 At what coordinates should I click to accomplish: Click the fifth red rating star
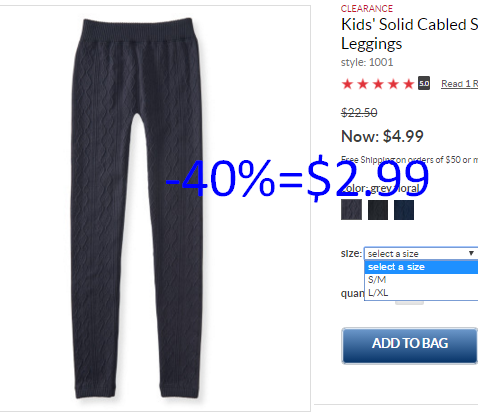click(x=409, y=84)
